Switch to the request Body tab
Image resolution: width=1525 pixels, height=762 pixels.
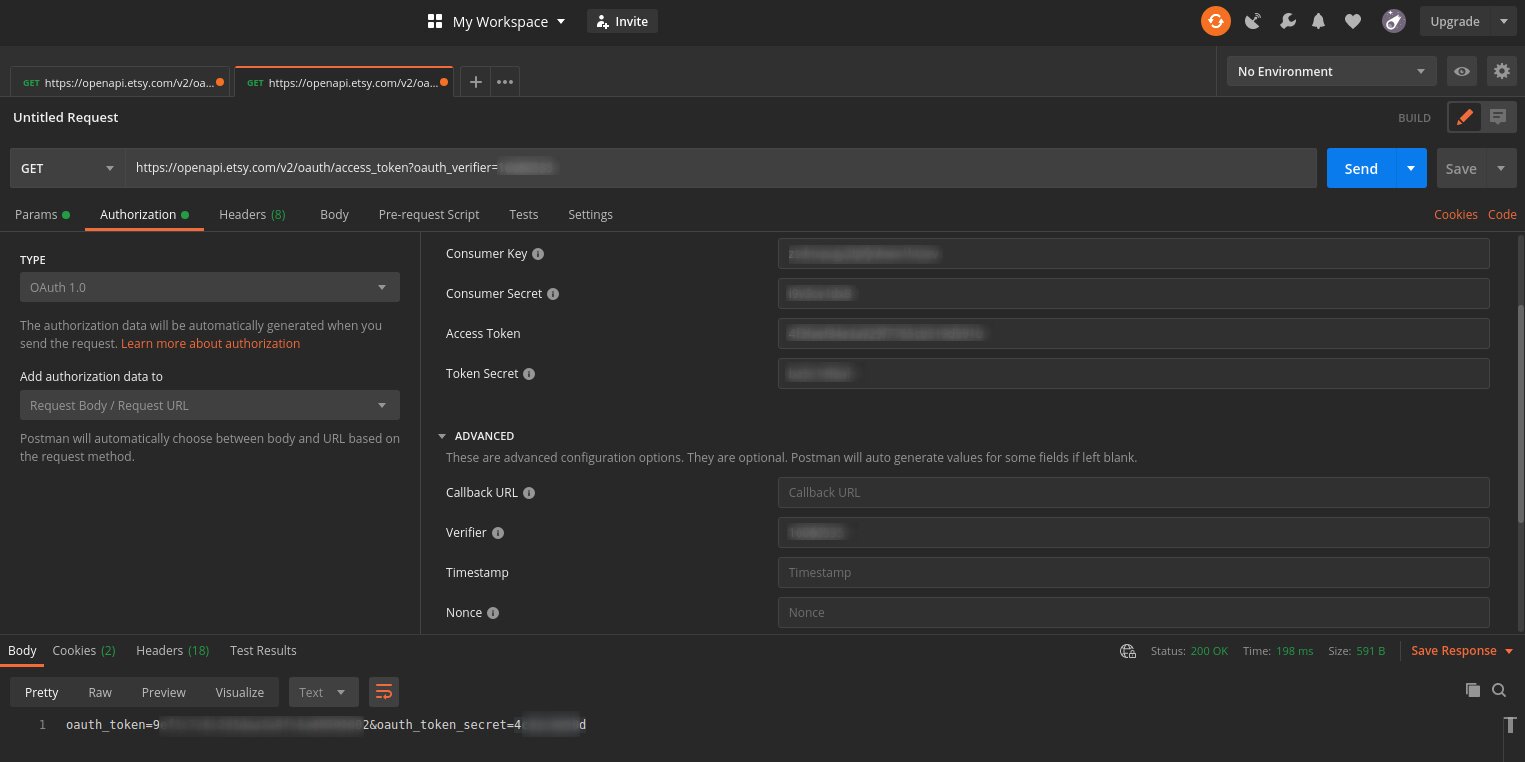click(x=334, y=214)
